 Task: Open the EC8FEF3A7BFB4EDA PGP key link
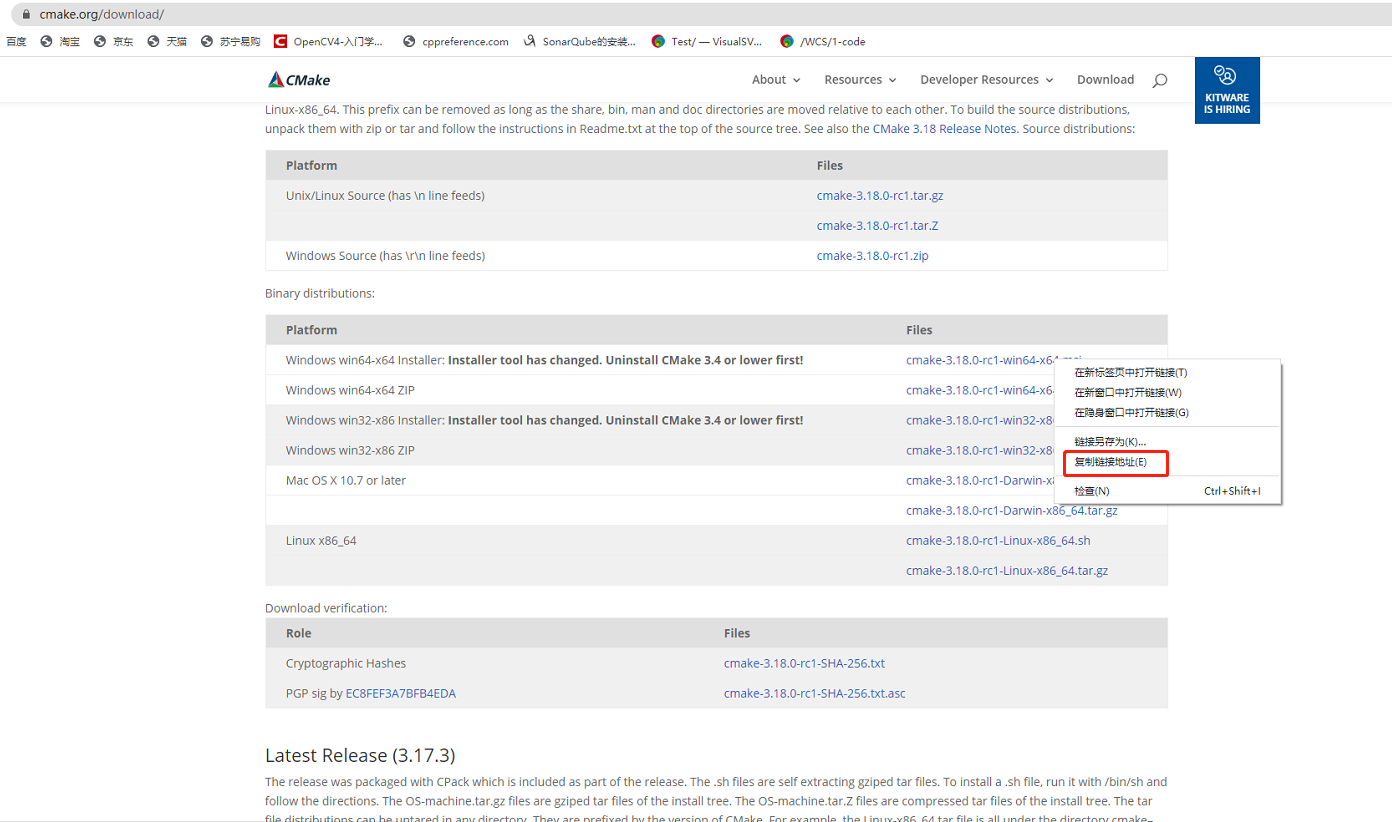(400, 693)
